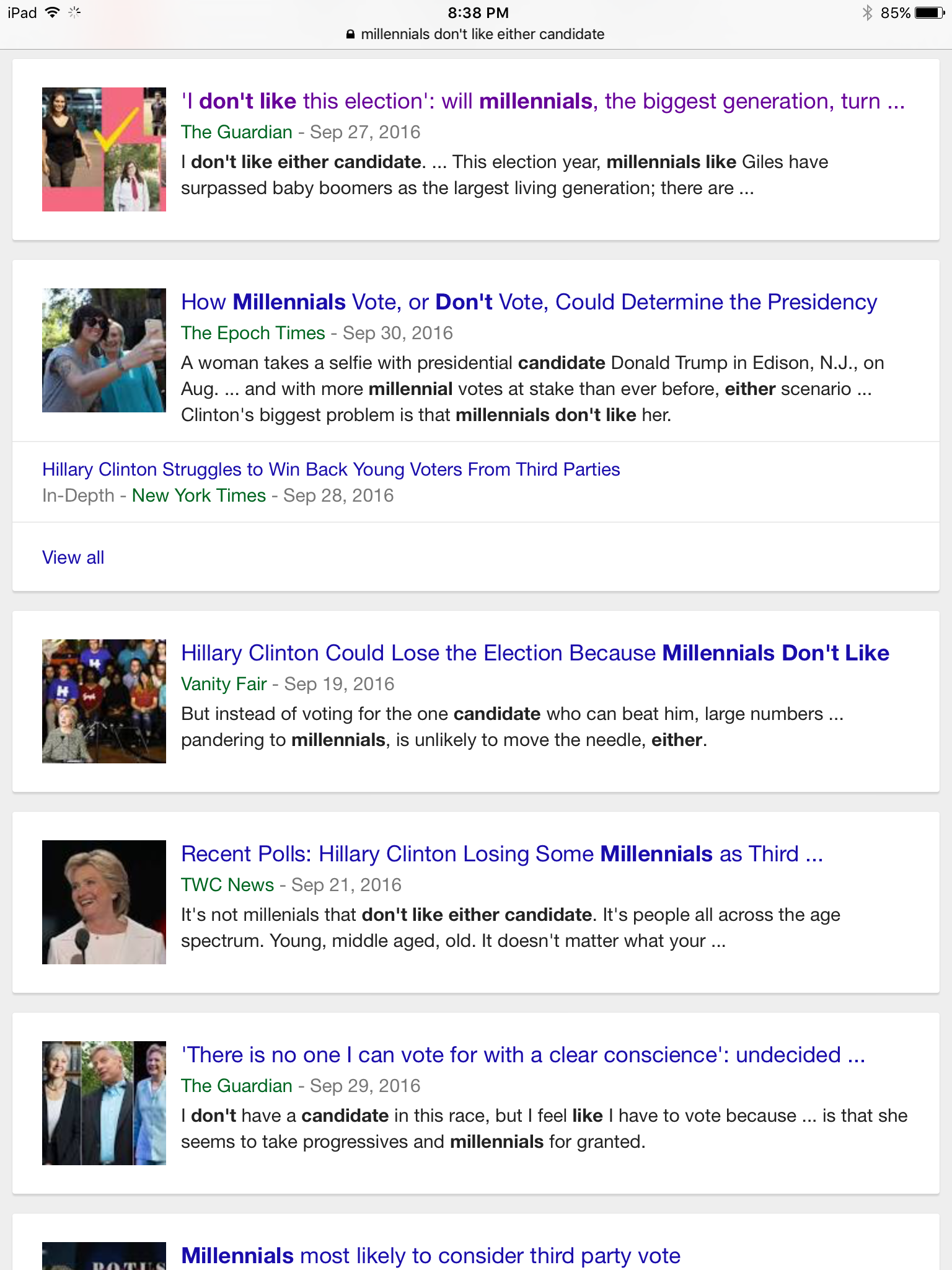Tap the clock in the status bar

[478, 12]
